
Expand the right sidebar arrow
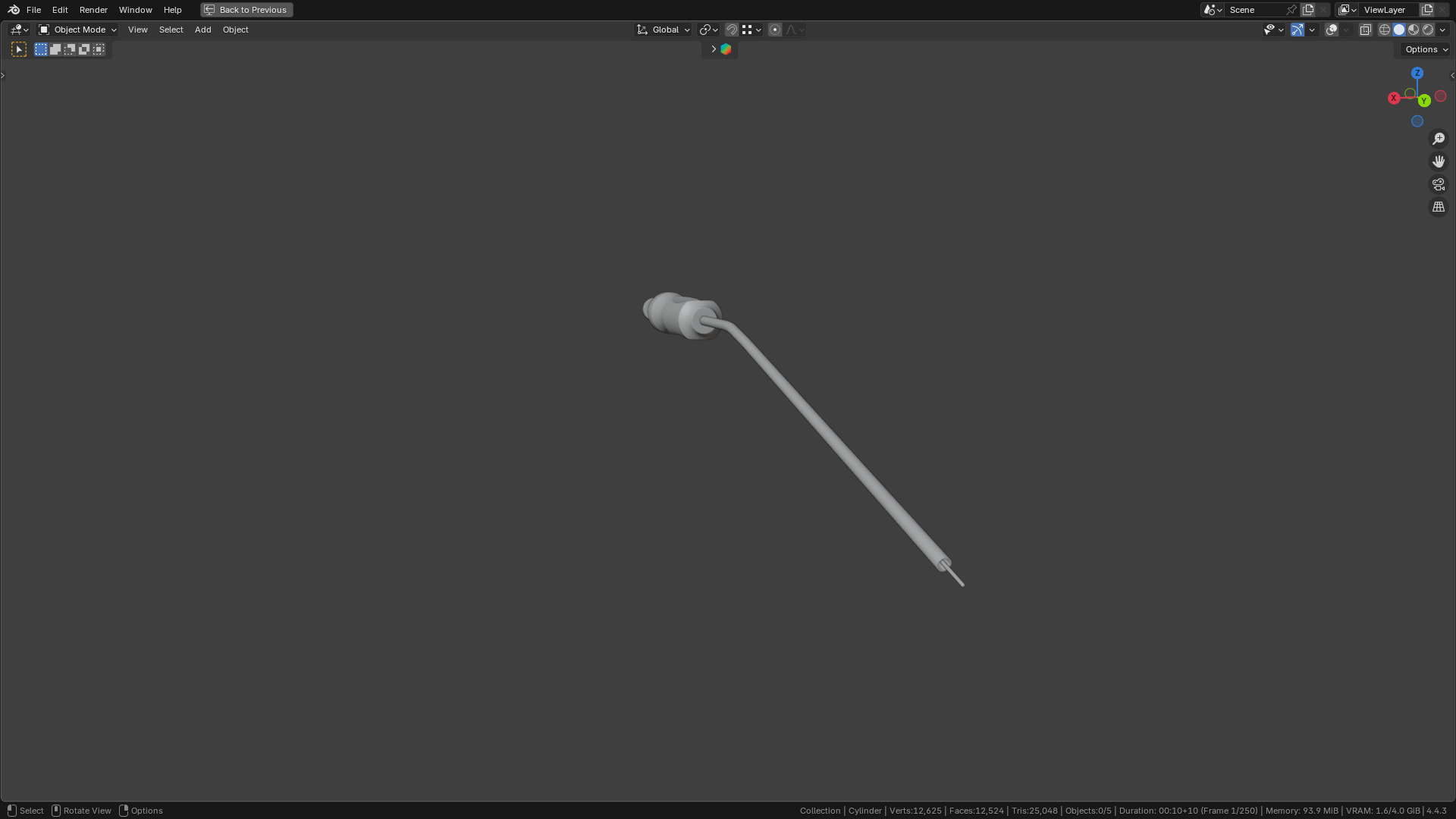[1452, 75]
